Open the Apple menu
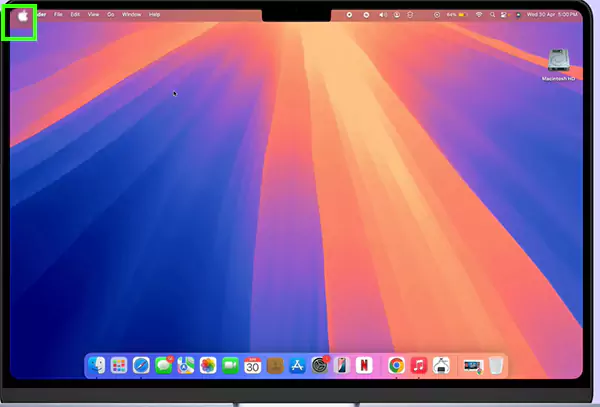 (23, 16)
